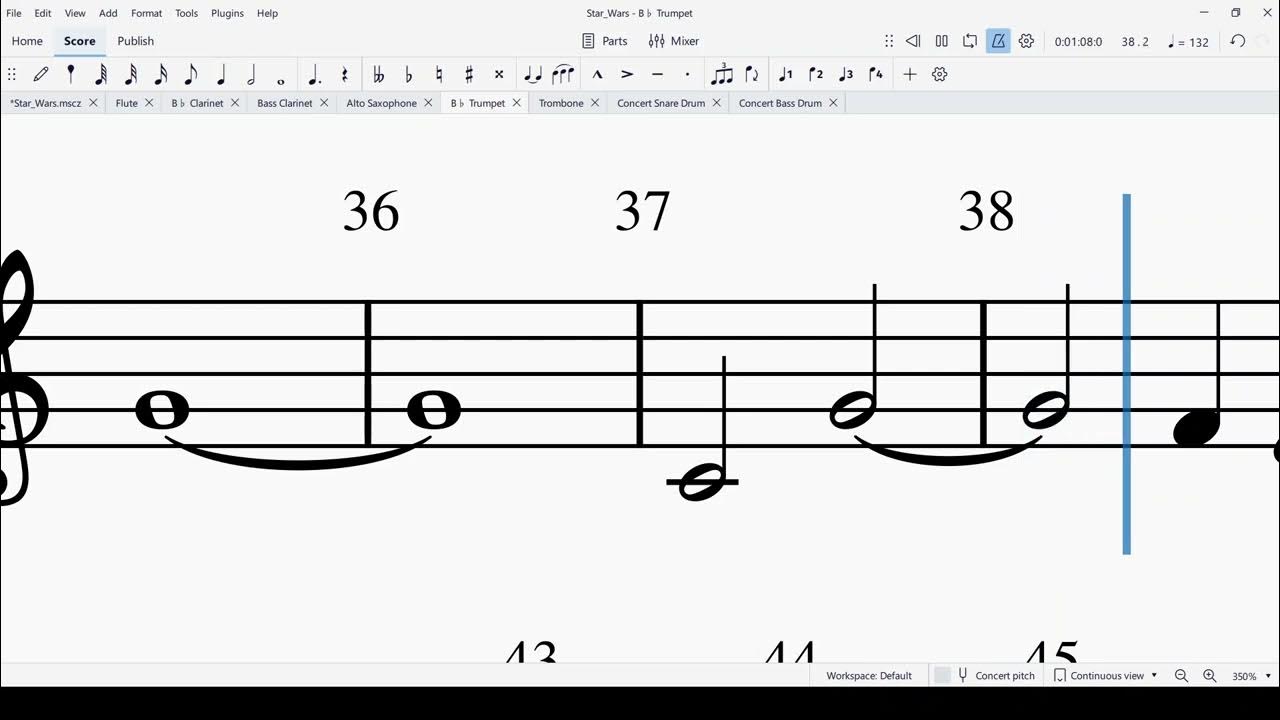This screenshot has height=720, width=1280.
Task: Add a tie to selected note
Action: click(533, 74)
